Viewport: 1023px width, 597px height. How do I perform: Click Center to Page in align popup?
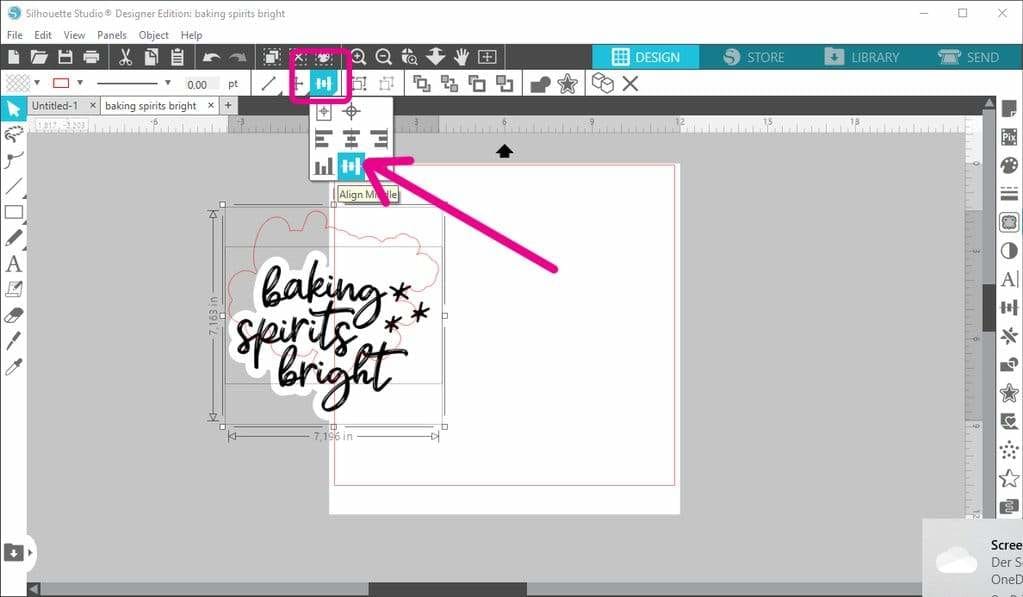(324, 112)
